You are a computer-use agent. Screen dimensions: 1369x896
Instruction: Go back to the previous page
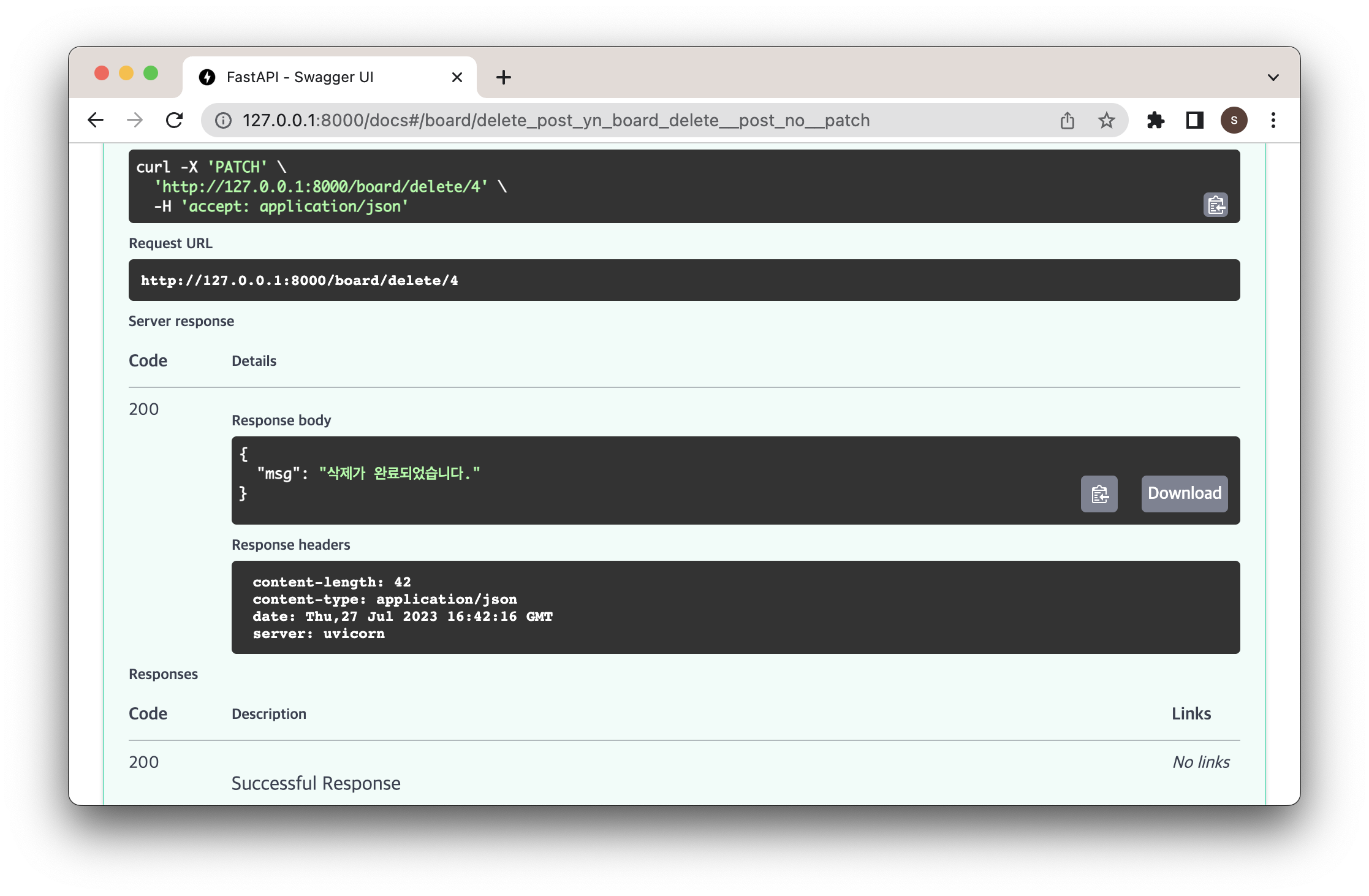point(96,120)
